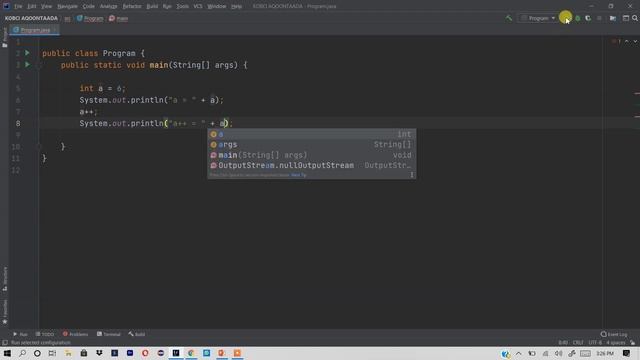
Task: Select completion suggestion 'a' of type int
Action: (311, 134)
